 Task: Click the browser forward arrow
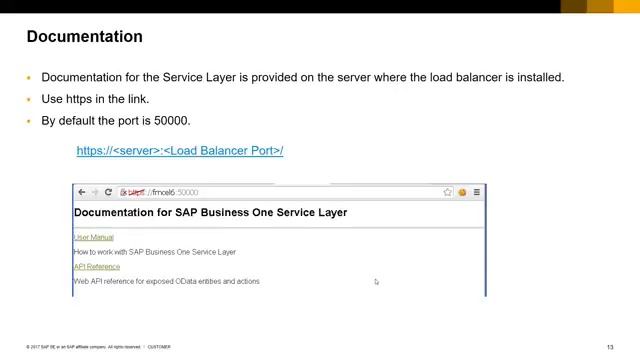[x=95, y=192]
